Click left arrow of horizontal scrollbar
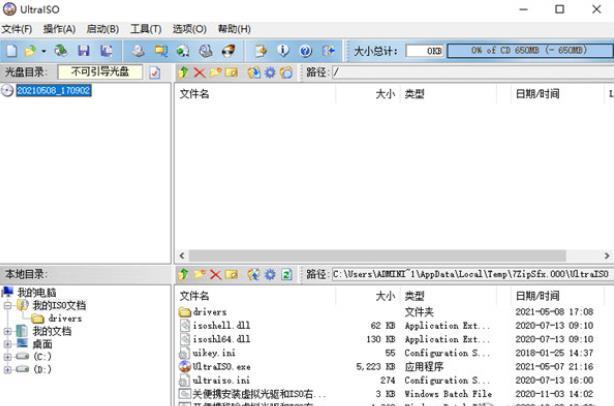Screen dimensions: 614x406 click(182, 256)
